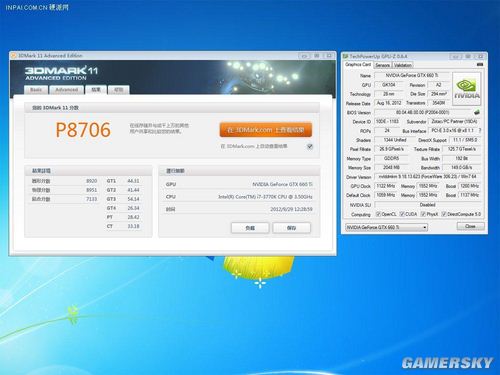The height and width of the screenshot is (375, 500).
Task: Click the GK104 GPU field
Action: 389,85
